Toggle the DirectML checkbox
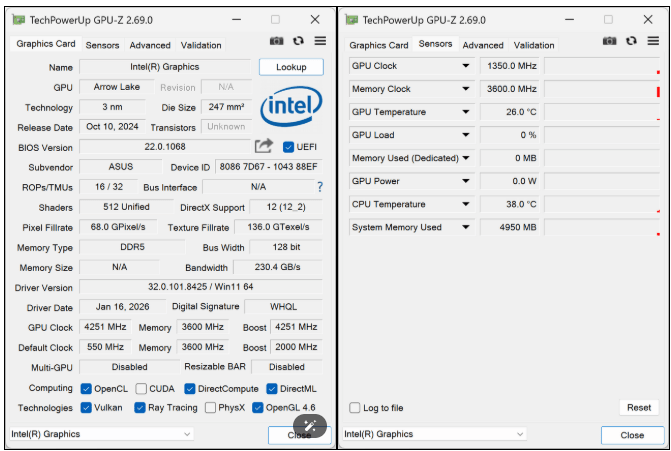The height and width of the screenshot is (451, 671). coord(272,389)
